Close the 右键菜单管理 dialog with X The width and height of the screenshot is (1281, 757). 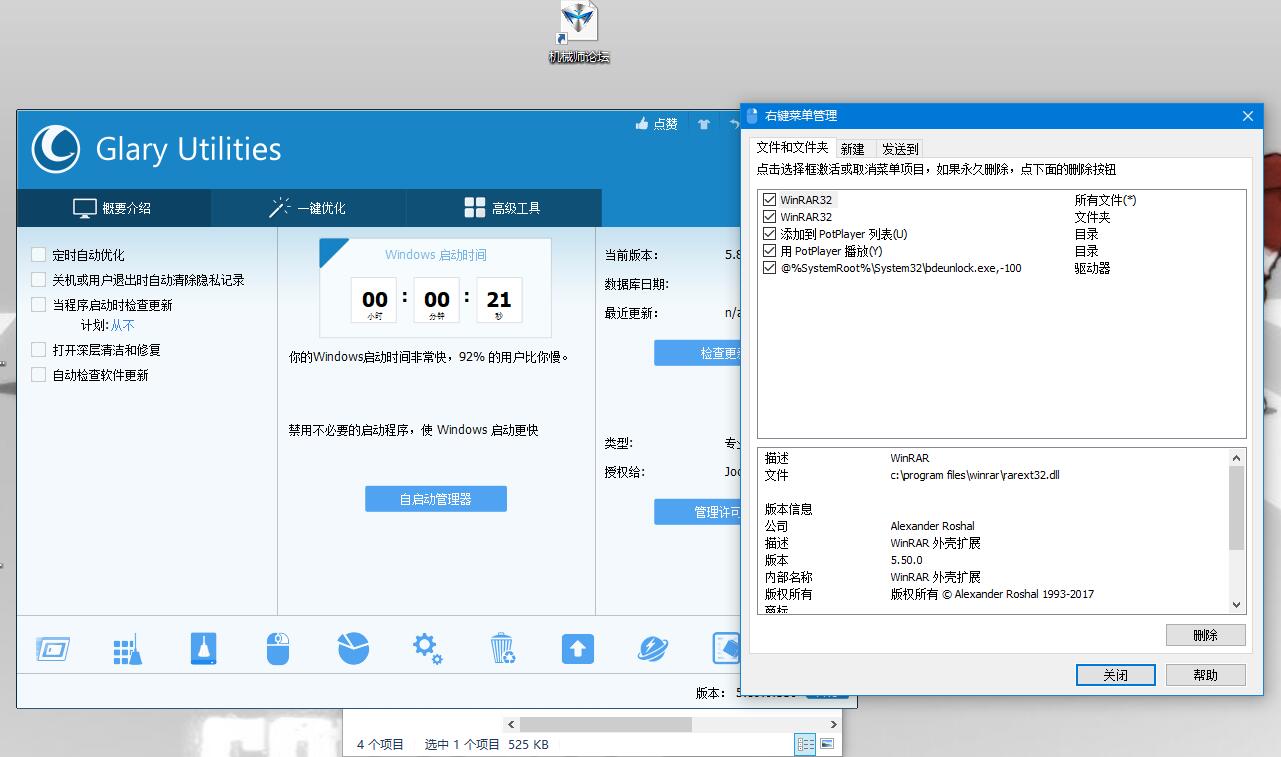click(1247, 116)
